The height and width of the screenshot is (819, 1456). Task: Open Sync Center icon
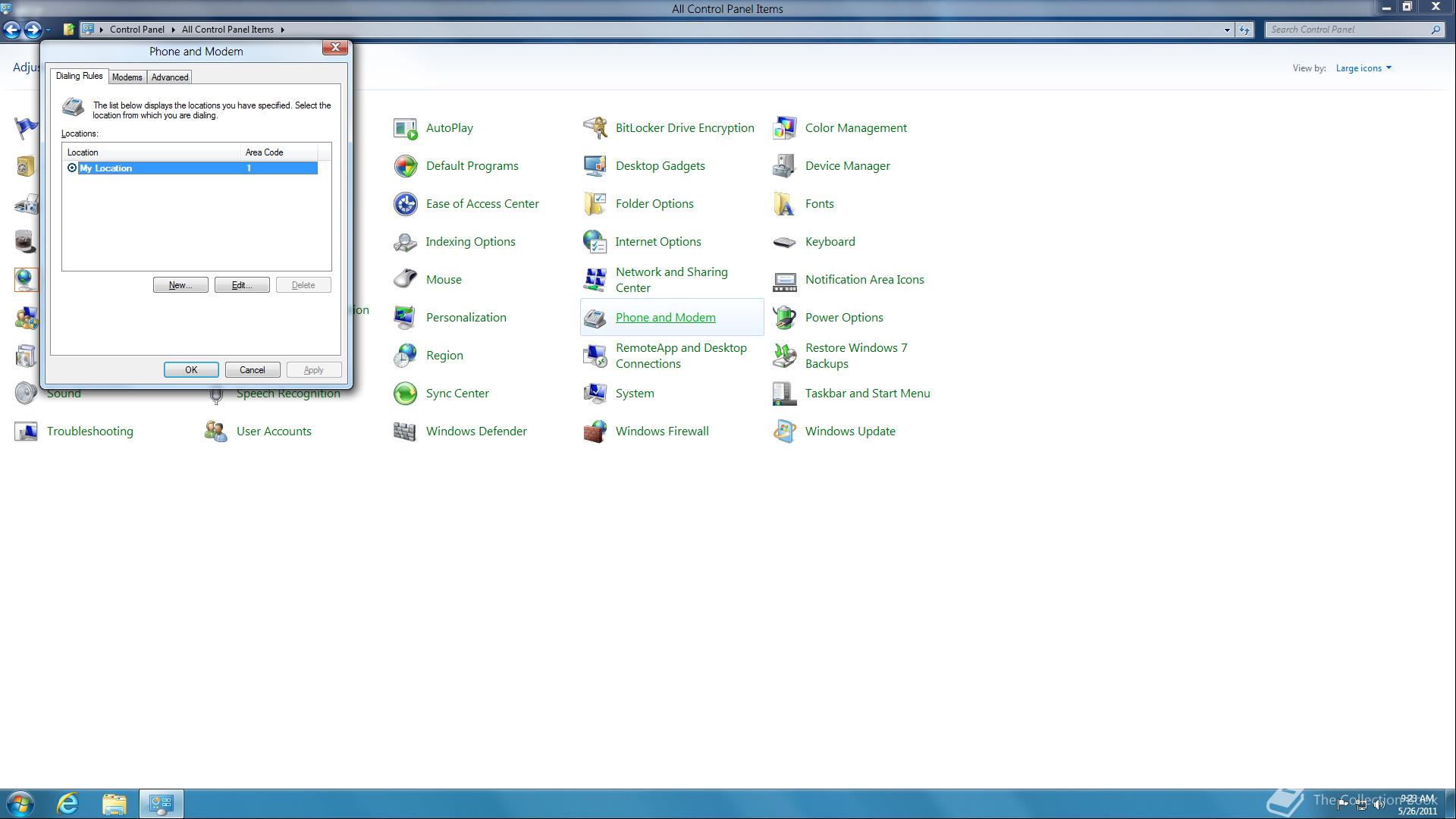405,394
